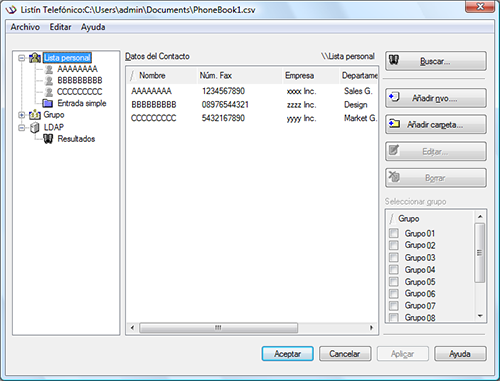Select the CCCCCCCCC row in contact table
The width and height of the screenshot is (500, 381).
(x=252, y=118)
